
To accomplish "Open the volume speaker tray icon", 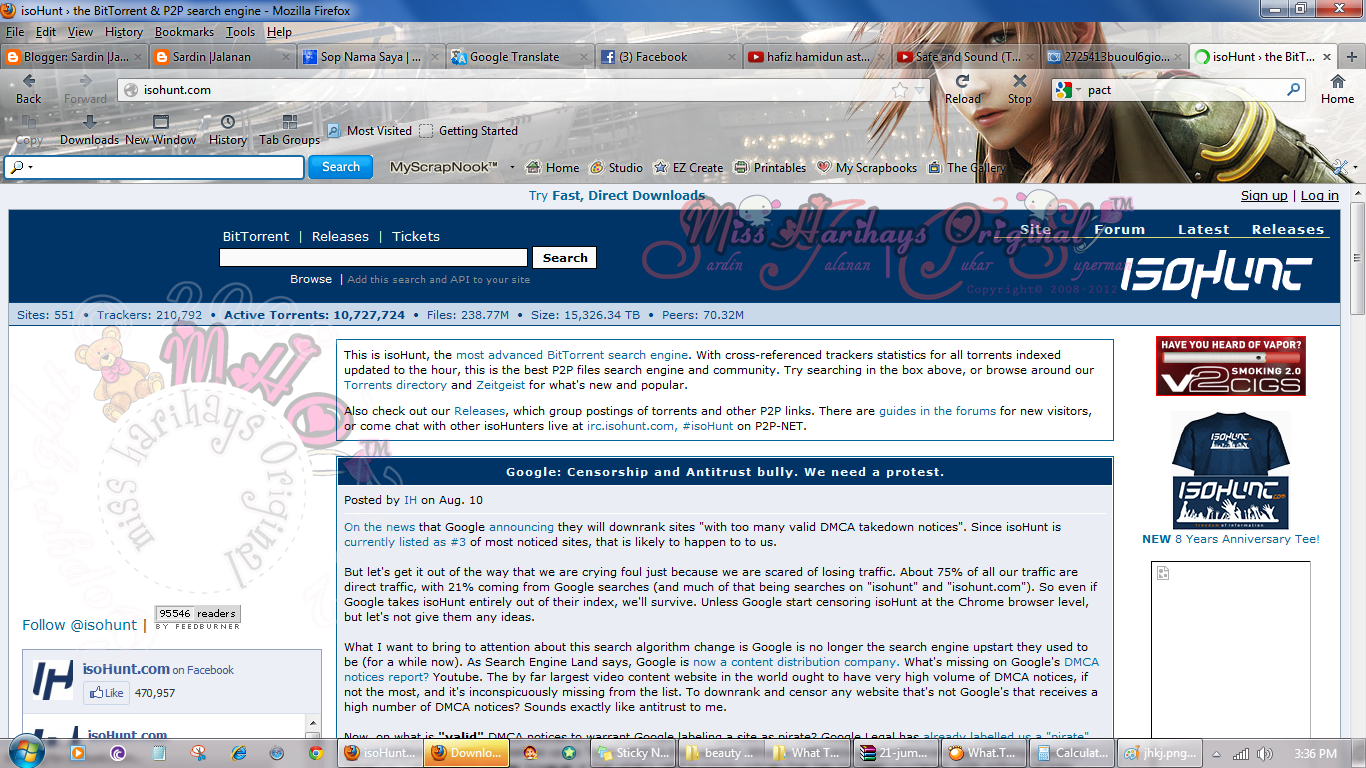I will click(x=1263, y=754).
